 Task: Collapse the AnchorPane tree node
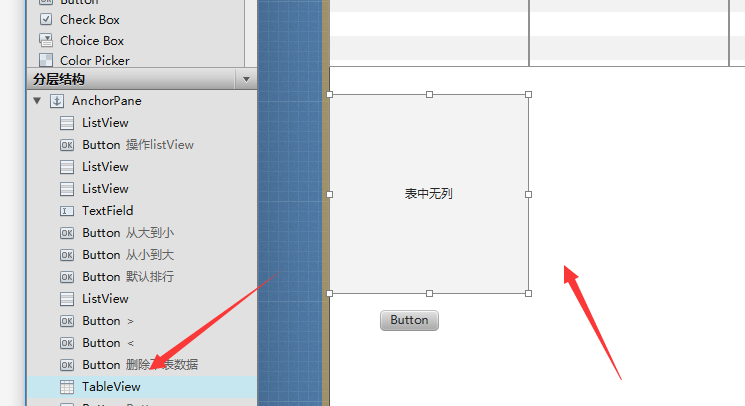(x=37, y=101)
